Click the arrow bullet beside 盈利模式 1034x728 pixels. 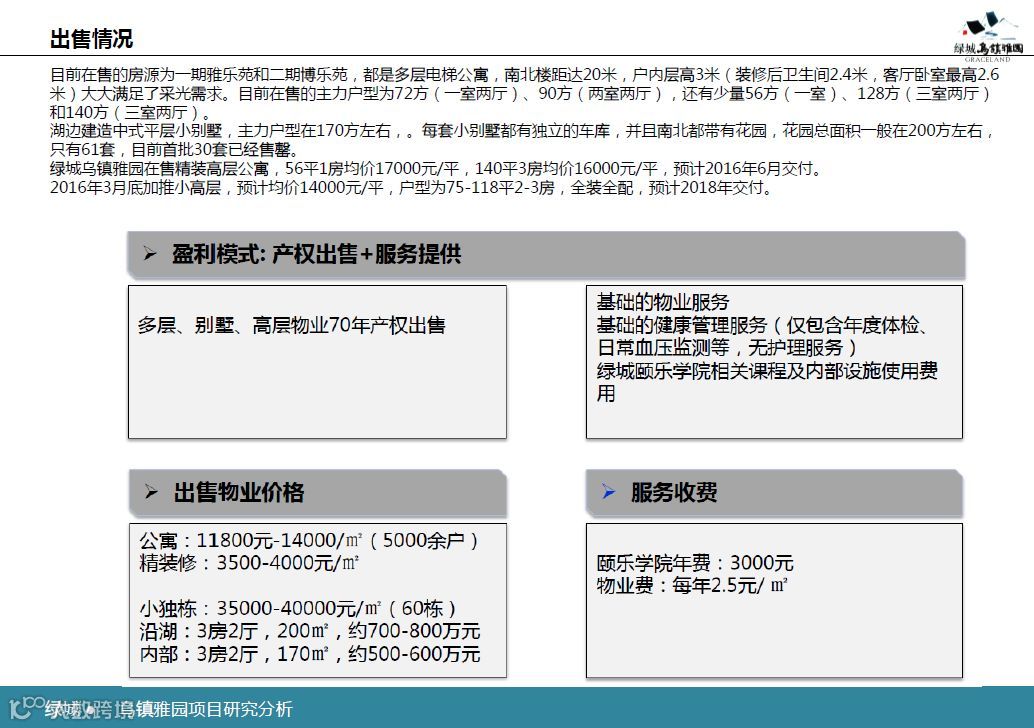pos(150,254)
